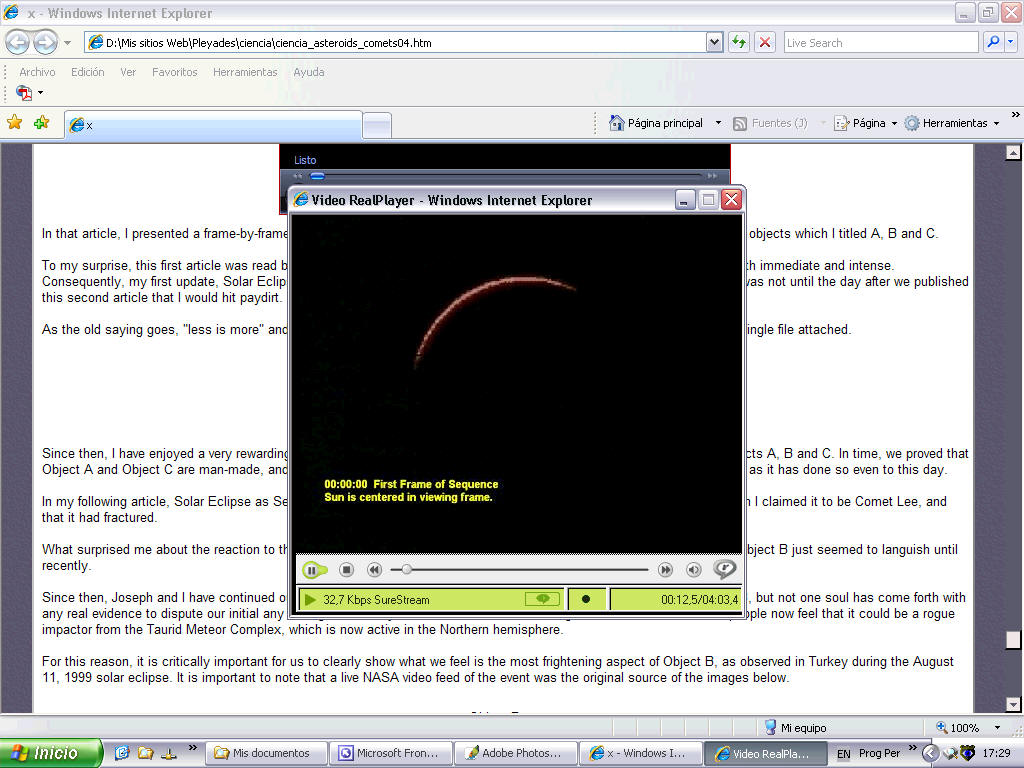Click the fast-forward button in RealPlayer
Image resolution: width=1024 pixels, height=768 pixels.
coord(665,570)
